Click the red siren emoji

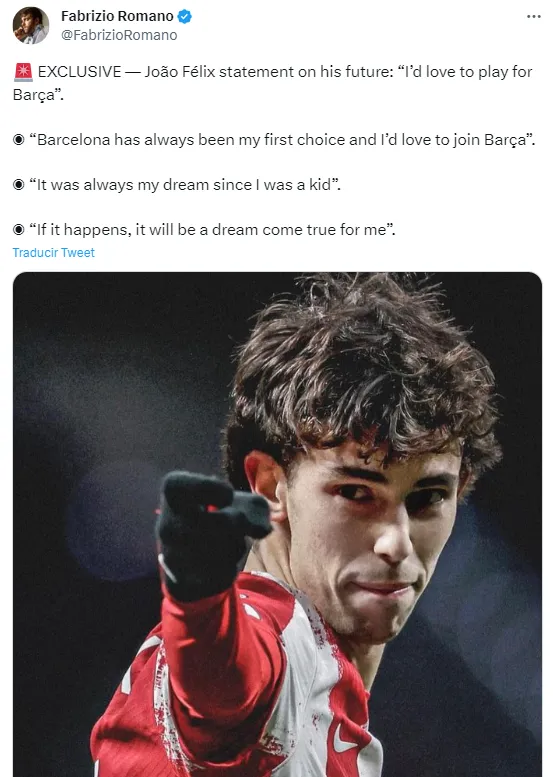[x=23, y=72]
